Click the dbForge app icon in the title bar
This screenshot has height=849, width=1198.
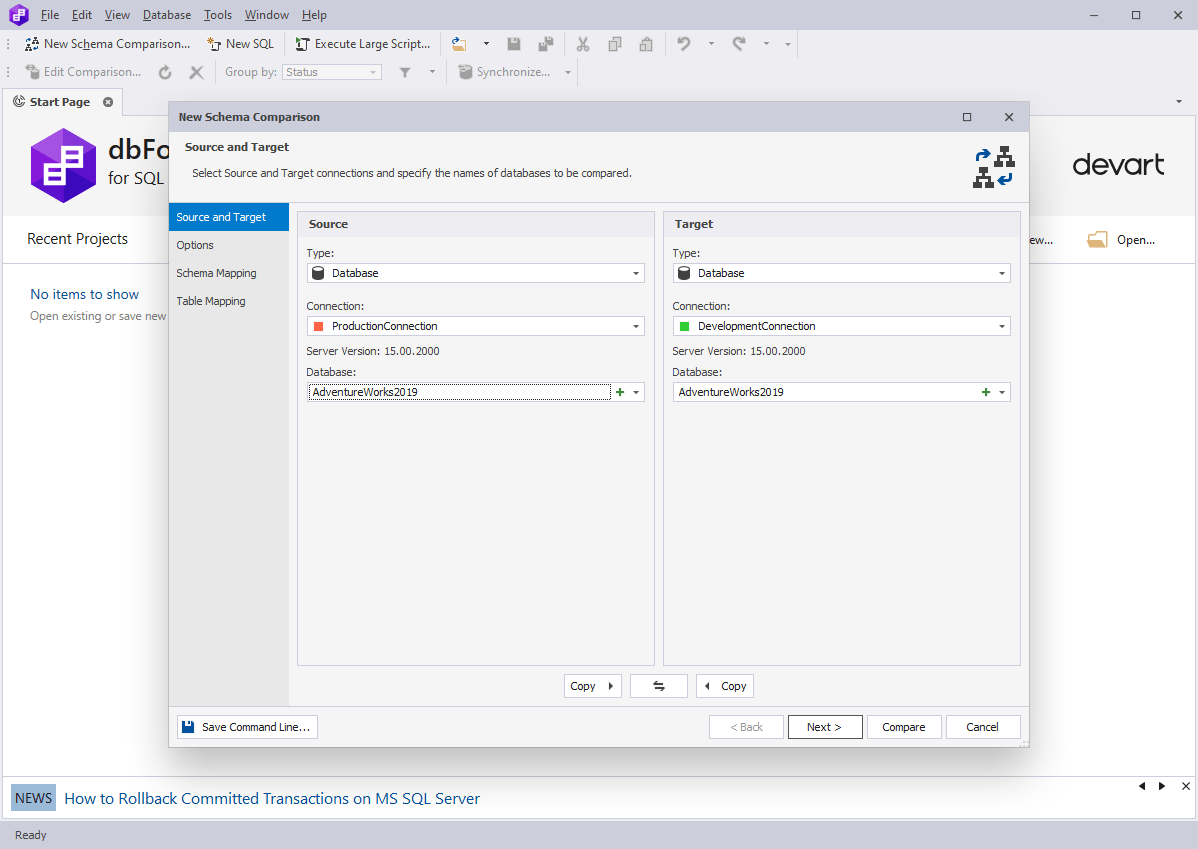pyautogui.click(x=18, y=15)
